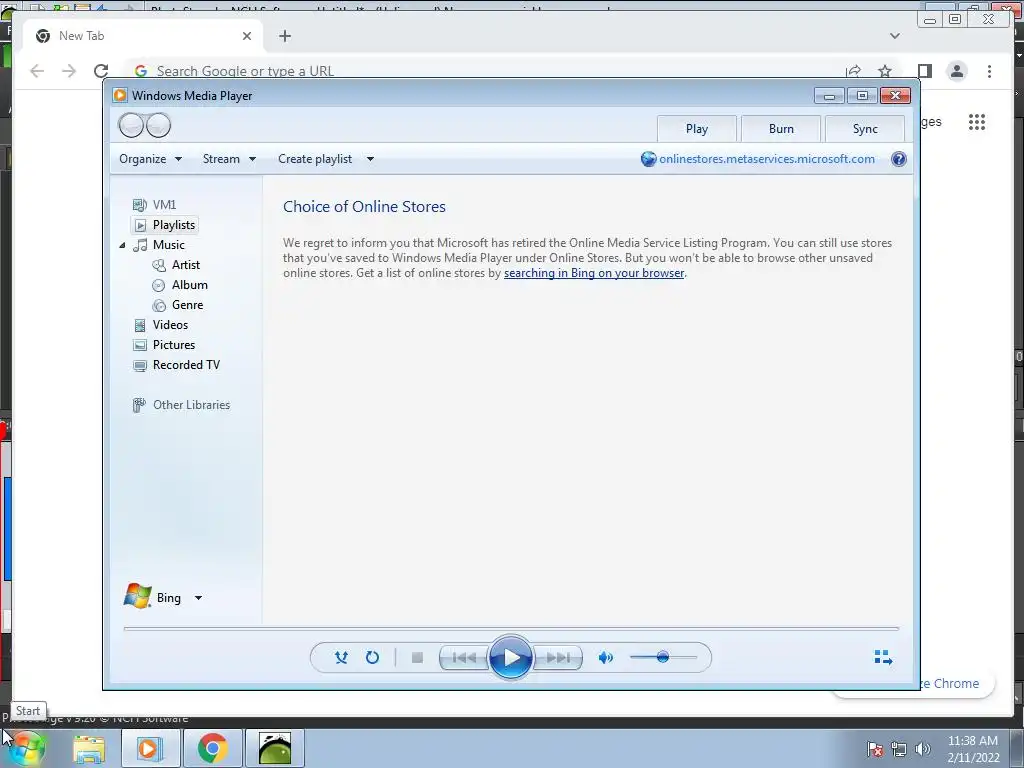Skip to next track
The image size is (1024, 768).
(x=558, y=658)
